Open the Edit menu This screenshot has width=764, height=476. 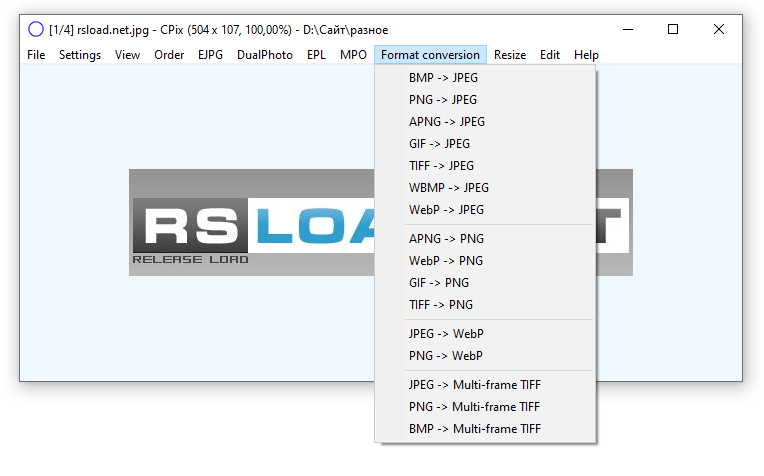pos(550,55)
